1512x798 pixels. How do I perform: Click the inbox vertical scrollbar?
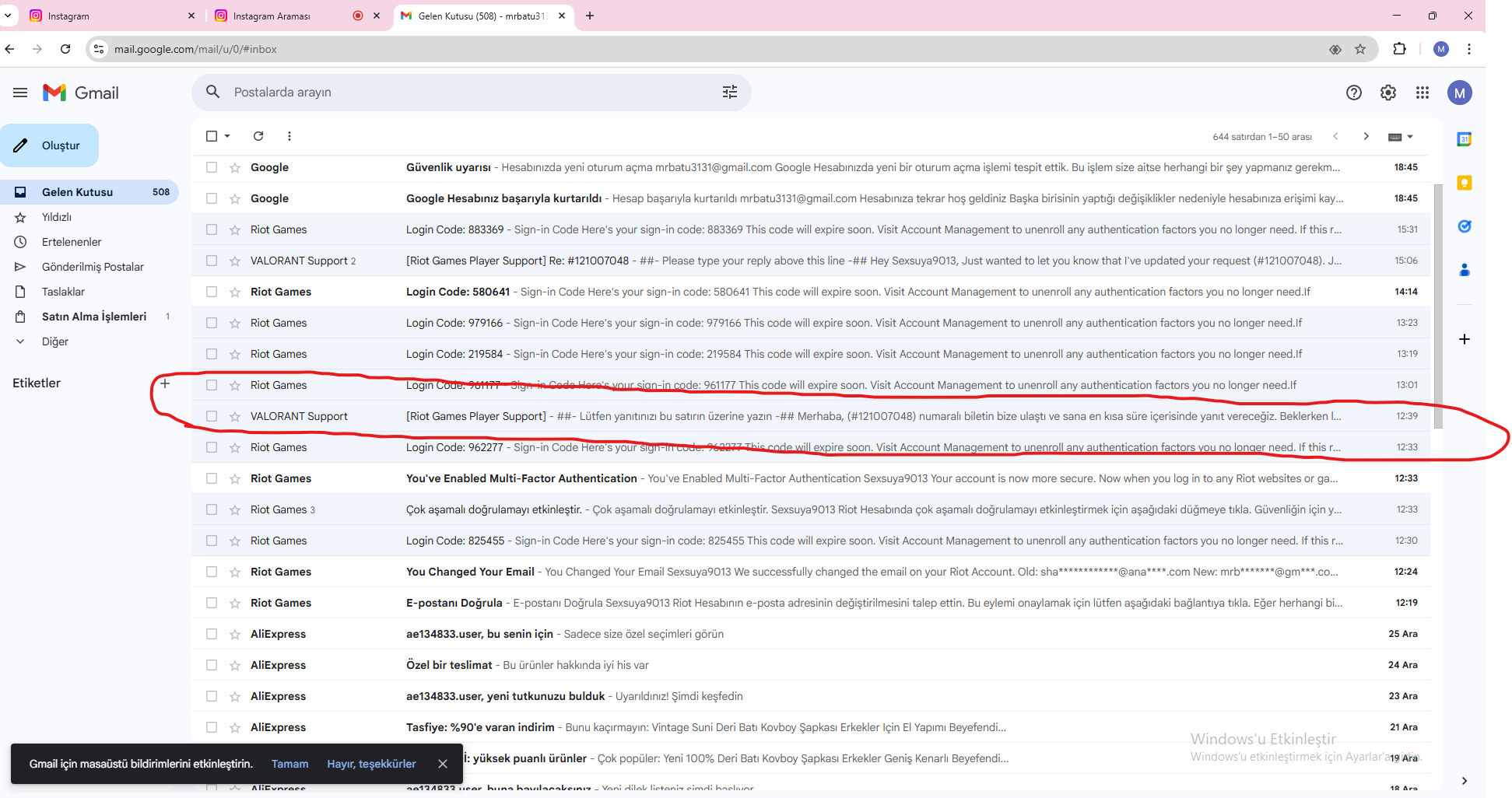click(1437, 306)
